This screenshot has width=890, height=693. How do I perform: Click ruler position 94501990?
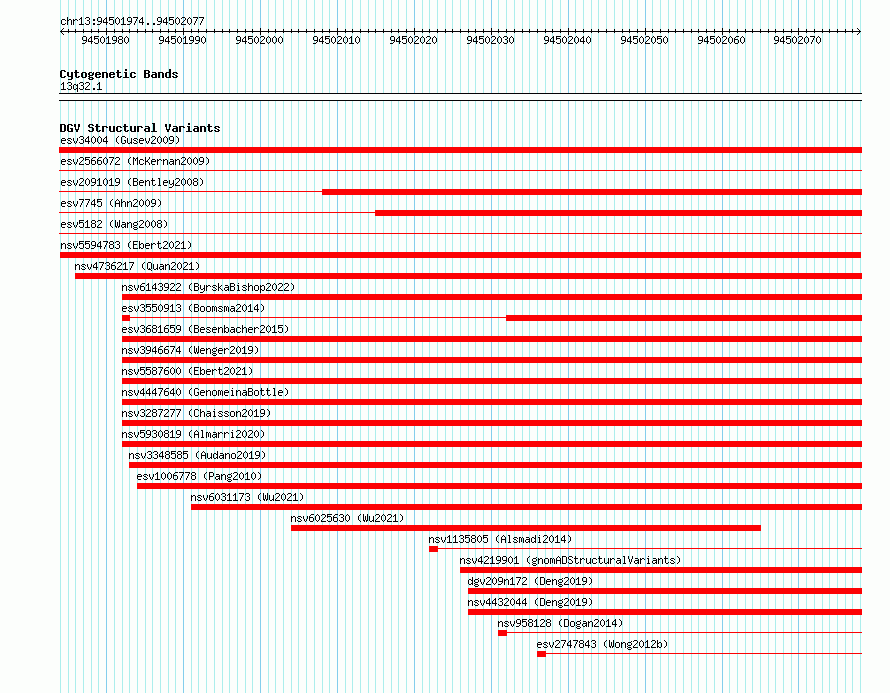[x=182, y=40]
